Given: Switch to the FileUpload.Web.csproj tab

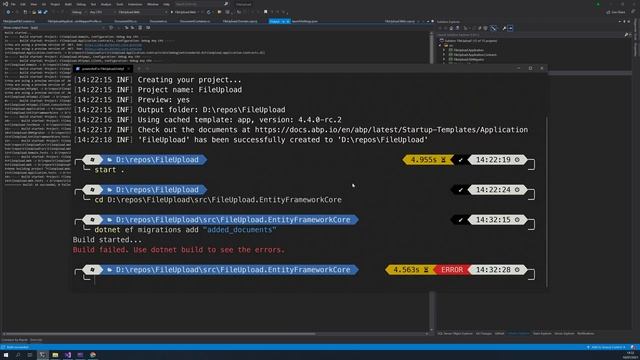Looking at the screenshot, I should pos(399,21).
